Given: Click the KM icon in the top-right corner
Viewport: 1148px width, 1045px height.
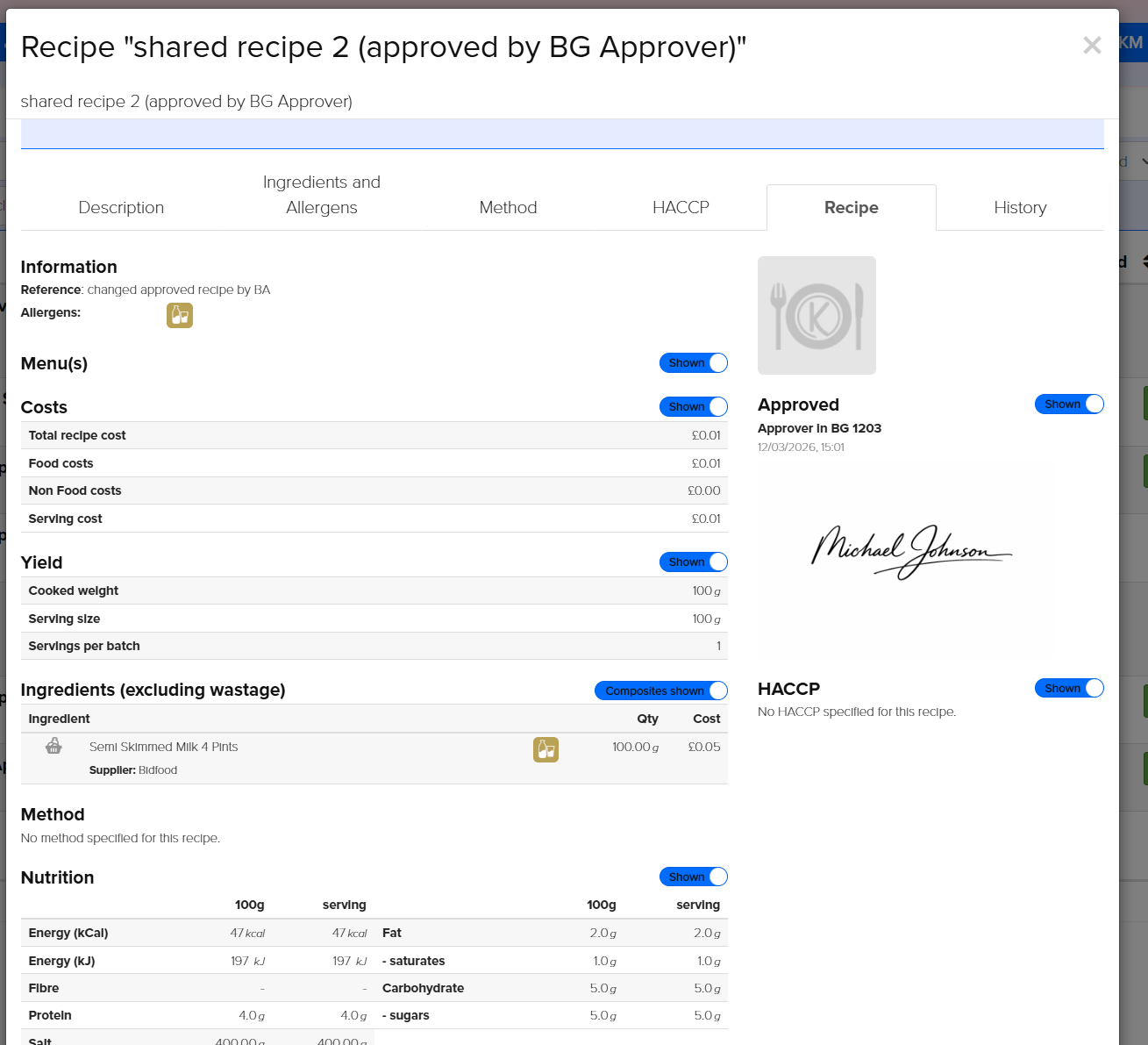Looking at the screenshot, I should pos(1130,42).
